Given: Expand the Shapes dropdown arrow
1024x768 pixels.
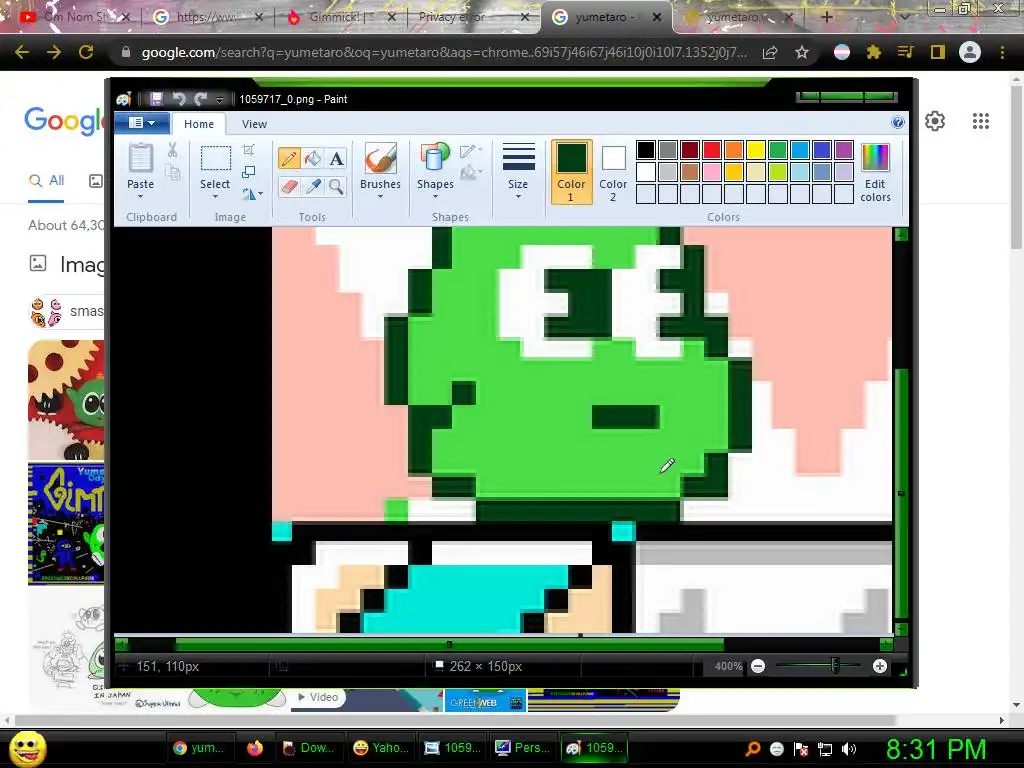Looking at the screenshot, I should pyautogui.click(x=435, y=197).
